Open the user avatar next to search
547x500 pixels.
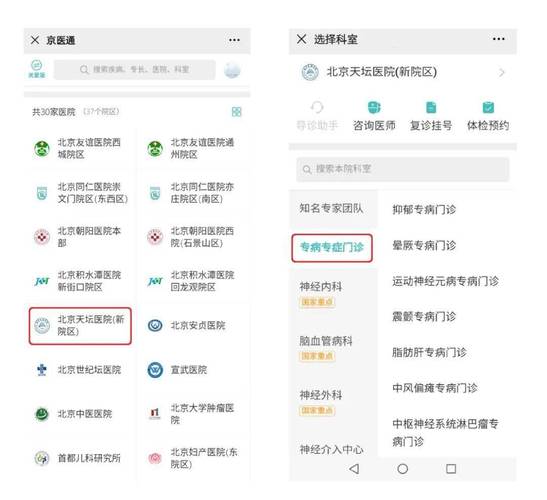(x=232, y=70)
